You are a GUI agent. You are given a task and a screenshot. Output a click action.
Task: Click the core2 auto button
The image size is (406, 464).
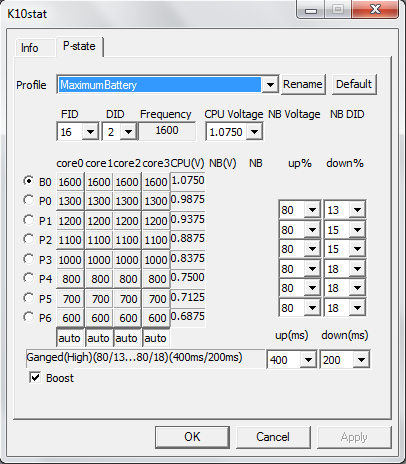(x=127, y=338)
